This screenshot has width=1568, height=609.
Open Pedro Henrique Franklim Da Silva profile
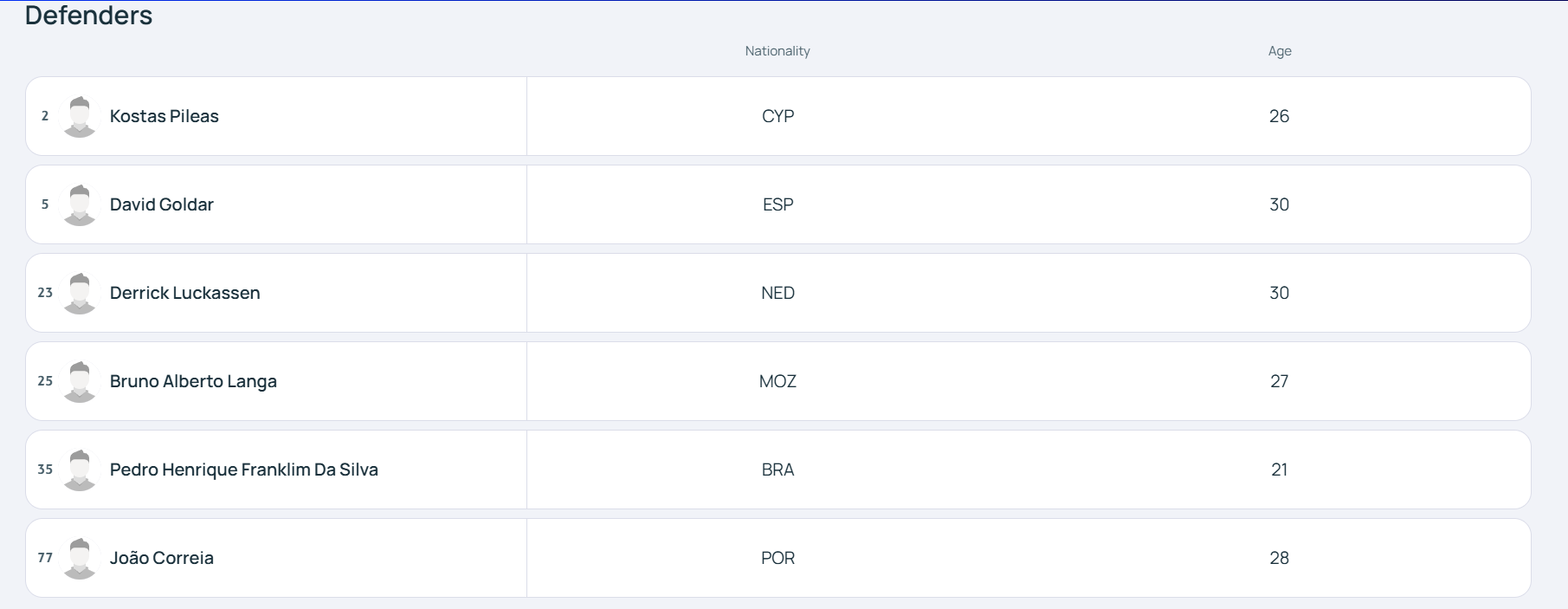[x=244, y=470]
